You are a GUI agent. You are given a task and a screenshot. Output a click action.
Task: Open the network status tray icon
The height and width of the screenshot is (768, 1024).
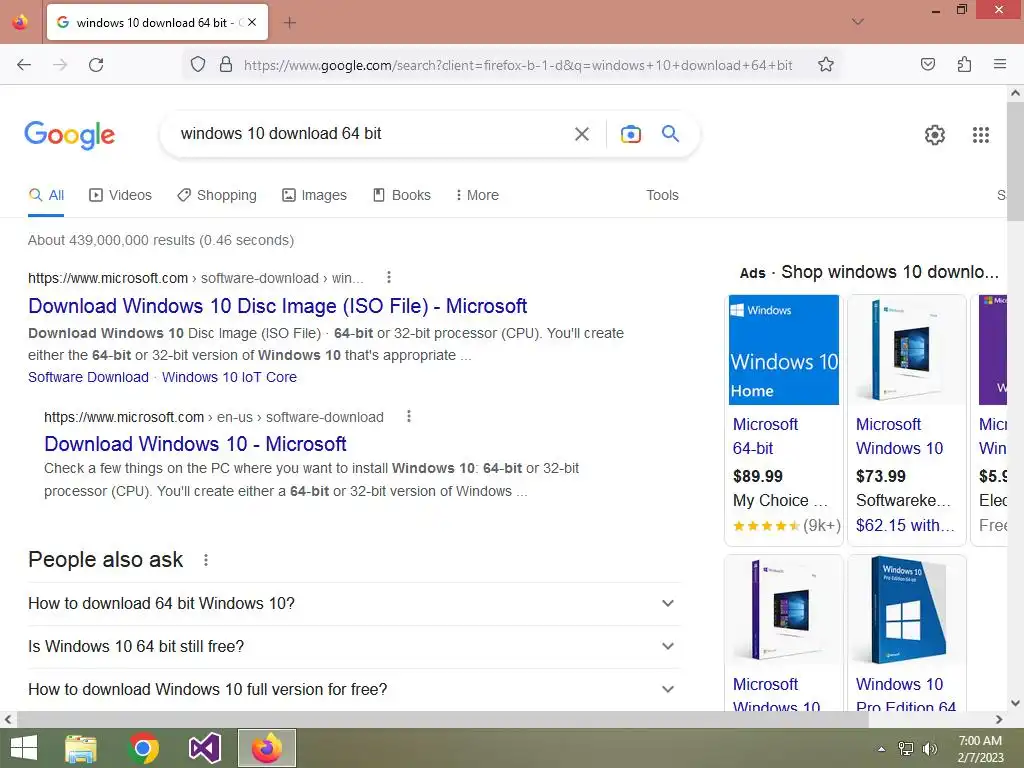(x=906, y=749)
